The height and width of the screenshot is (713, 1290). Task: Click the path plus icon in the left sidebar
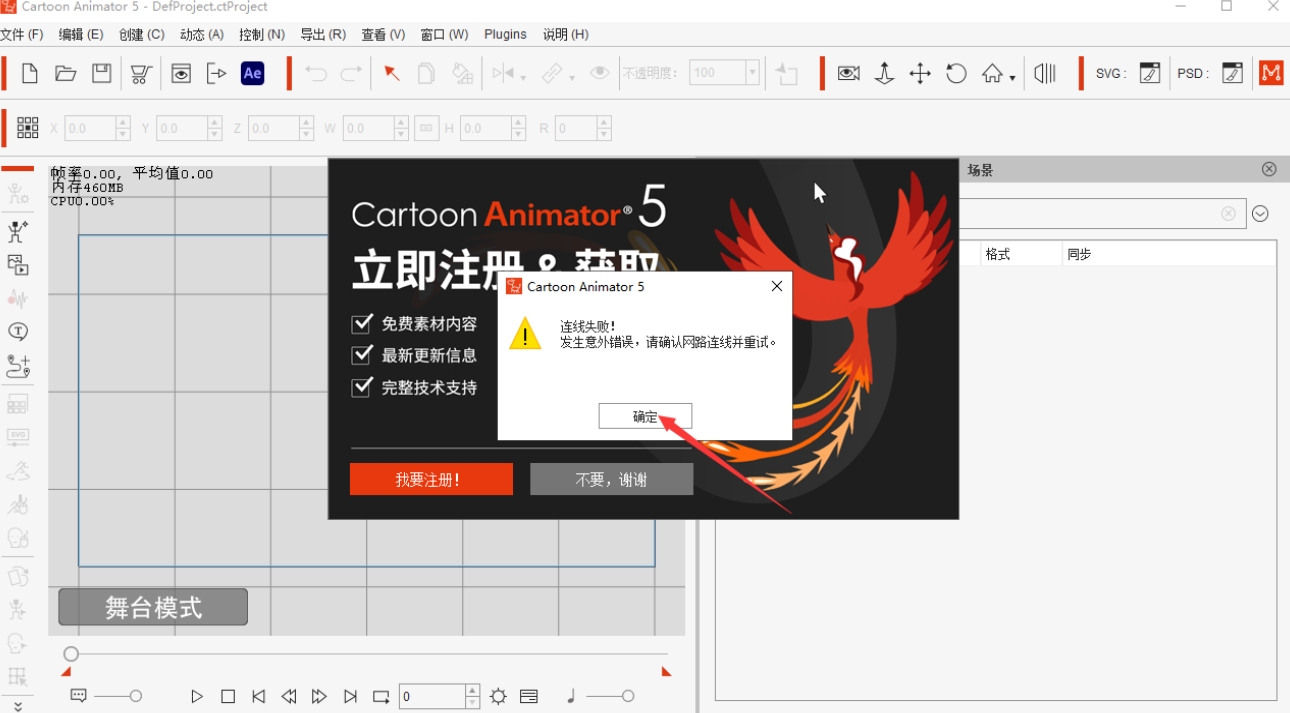(17, 365)
